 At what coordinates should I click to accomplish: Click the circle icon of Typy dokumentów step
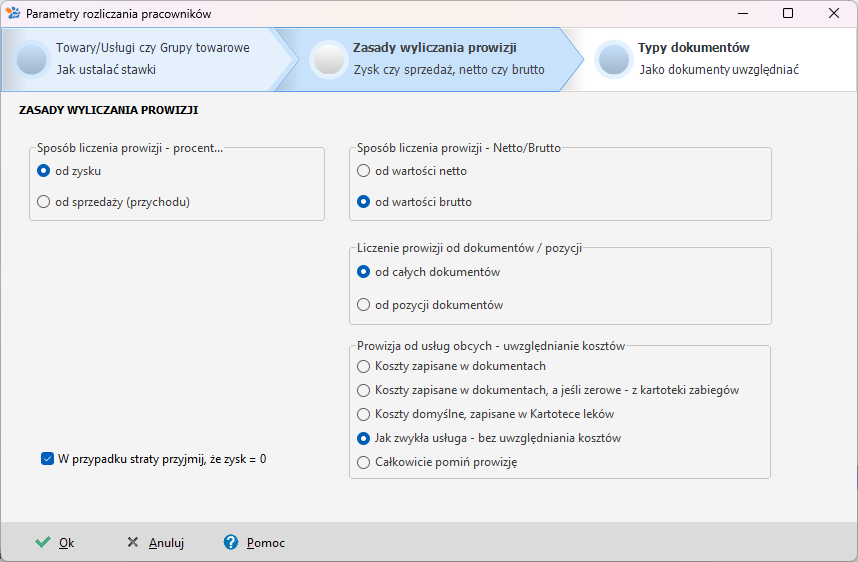coord(614,59)
